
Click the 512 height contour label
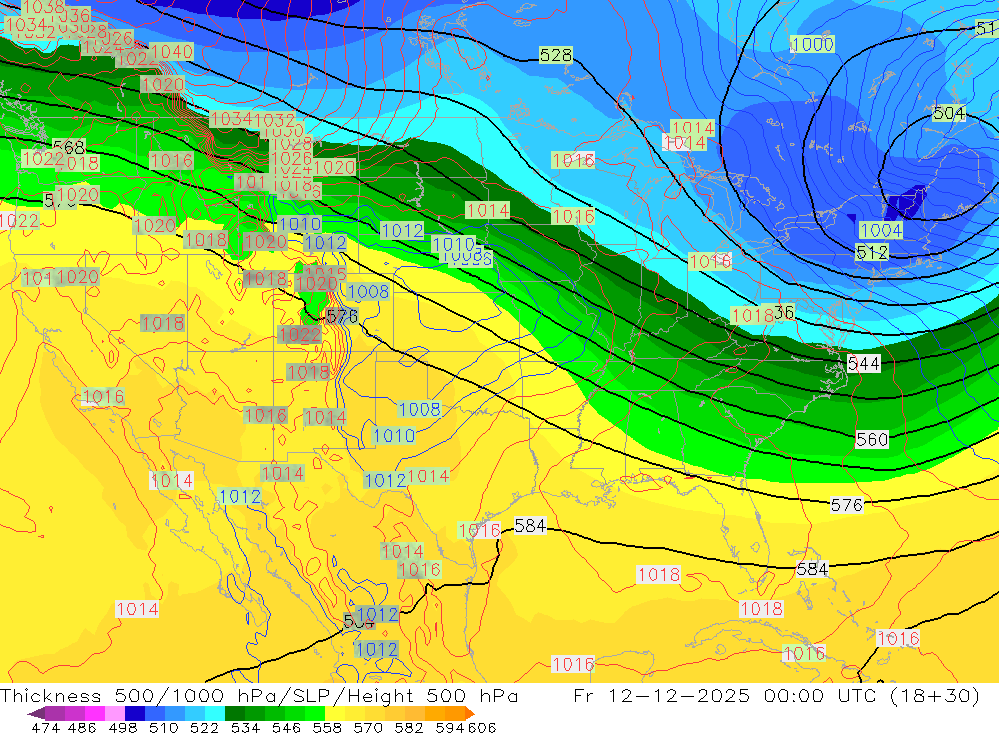pyautogui.click(x=872, y=253)
